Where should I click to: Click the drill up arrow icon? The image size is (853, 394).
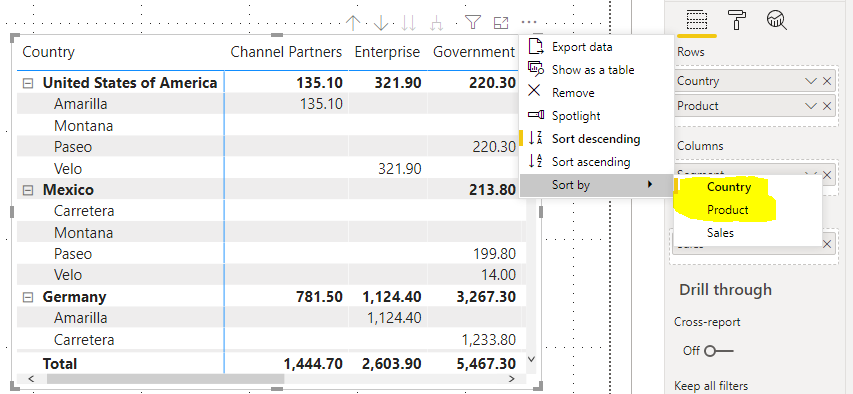(354, 22)
